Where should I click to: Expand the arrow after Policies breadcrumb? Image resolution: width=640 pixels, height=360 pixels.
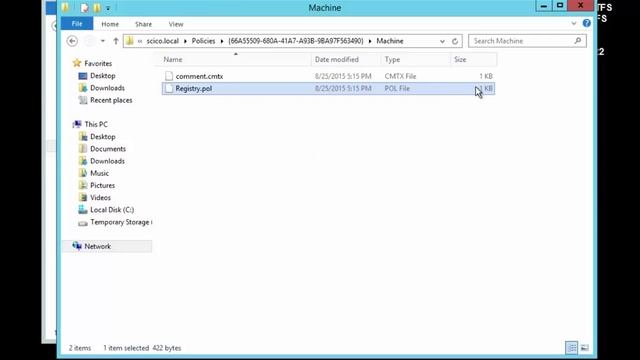222,41
